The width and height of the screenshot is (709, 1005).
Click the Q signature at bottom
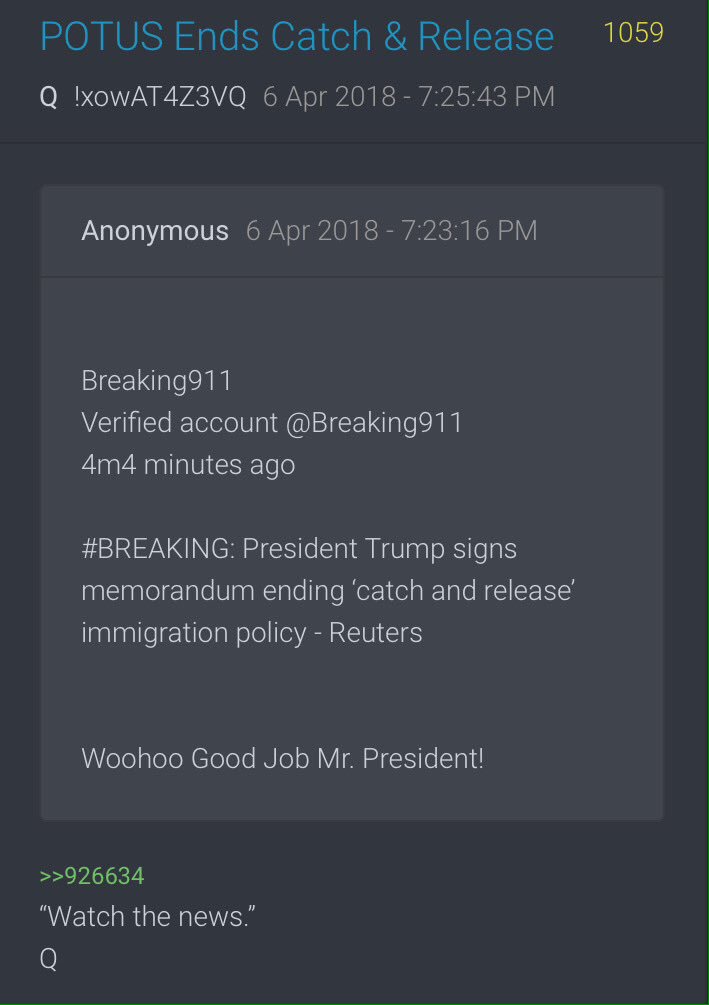click(x=49, y=959)
